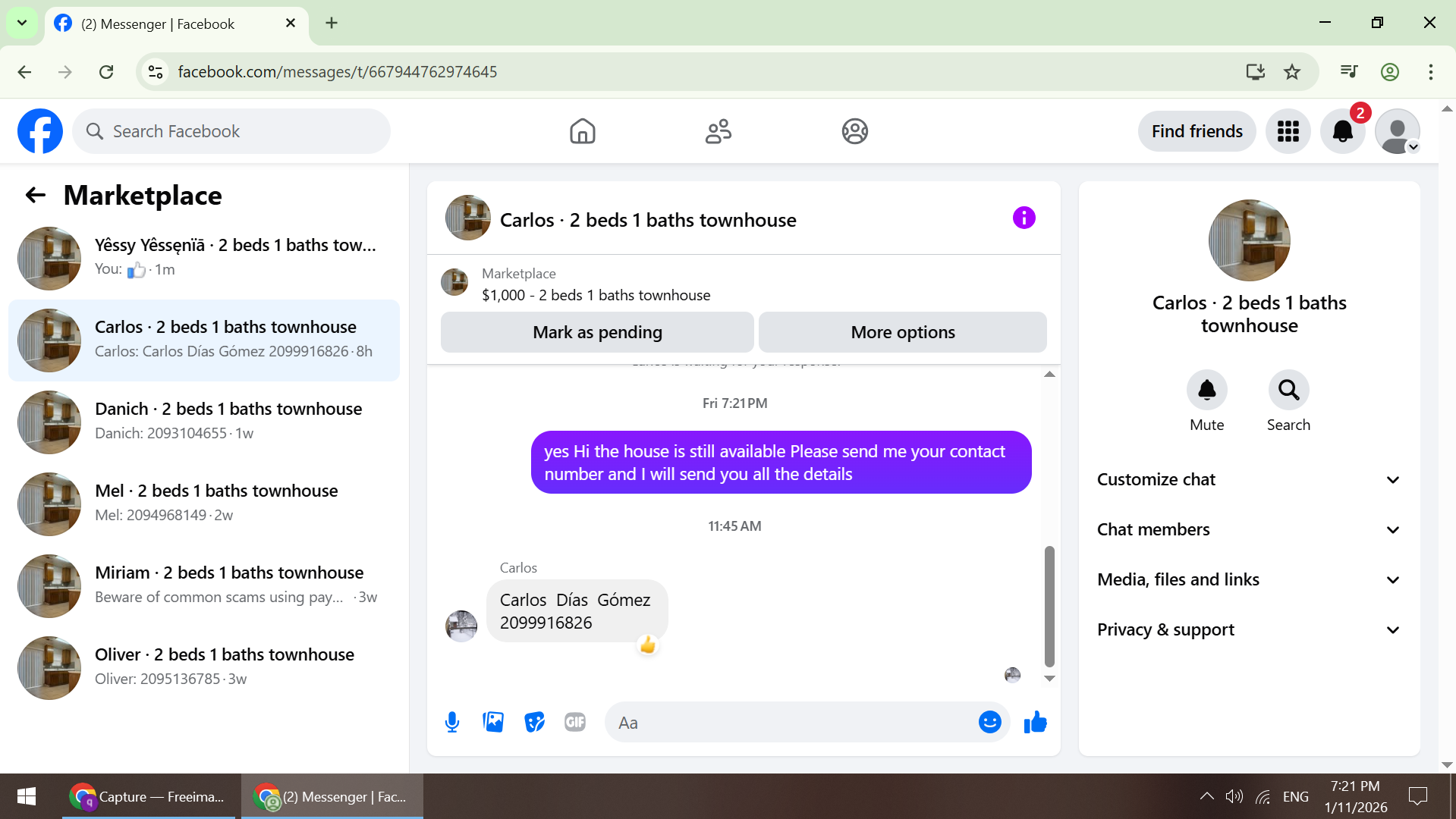Screen dimensions: 1456x819
Task: Click the townhouse photo in right panel
Action: click(x=1250, y=240)
